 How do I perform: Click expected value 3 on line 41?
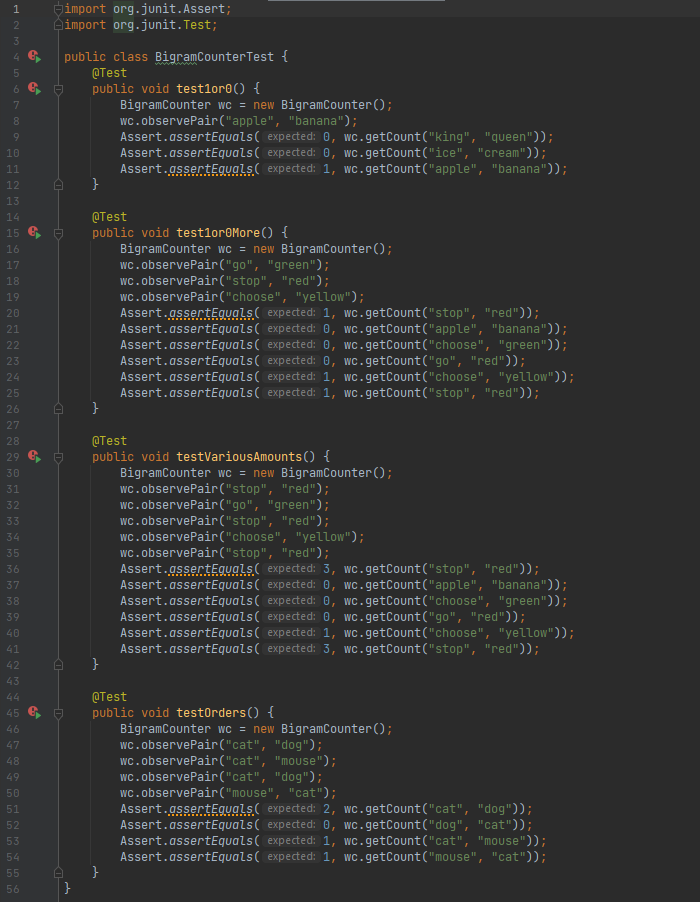coord(326,649)
